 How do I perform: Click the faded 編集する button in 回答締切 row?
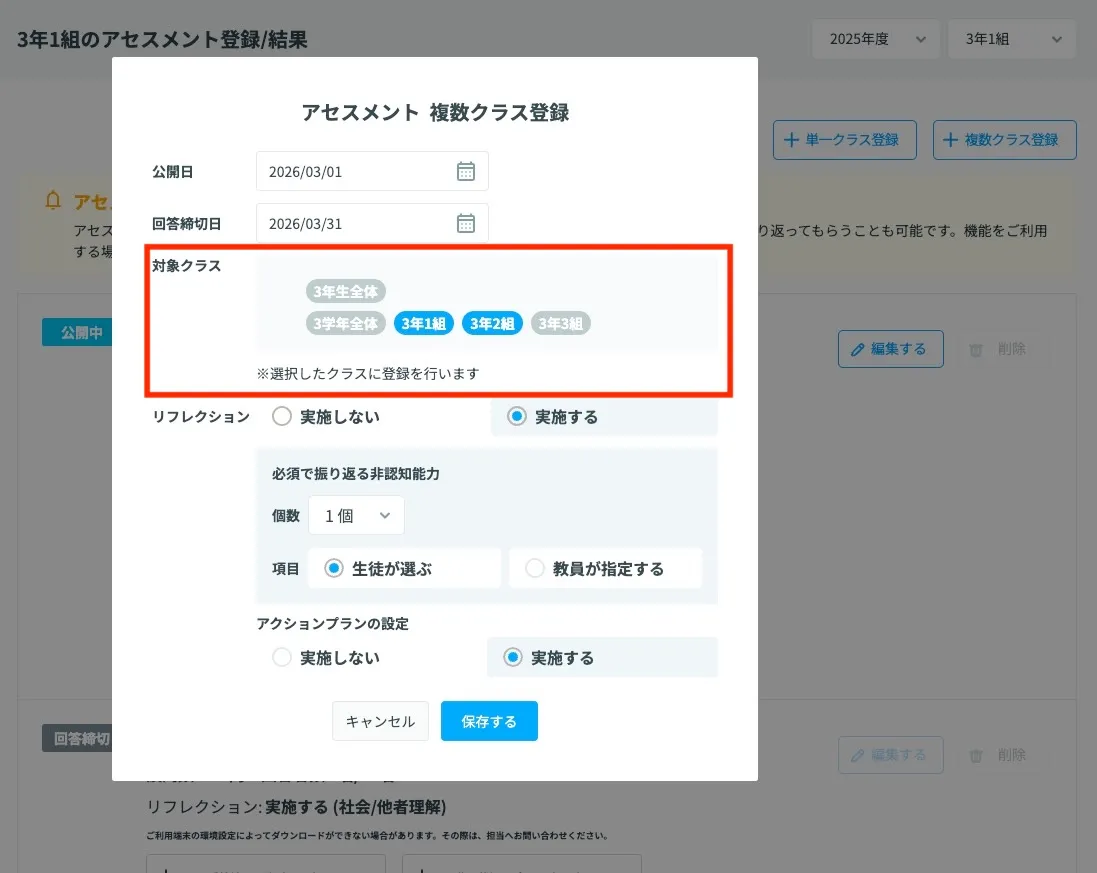click(891, 755)
